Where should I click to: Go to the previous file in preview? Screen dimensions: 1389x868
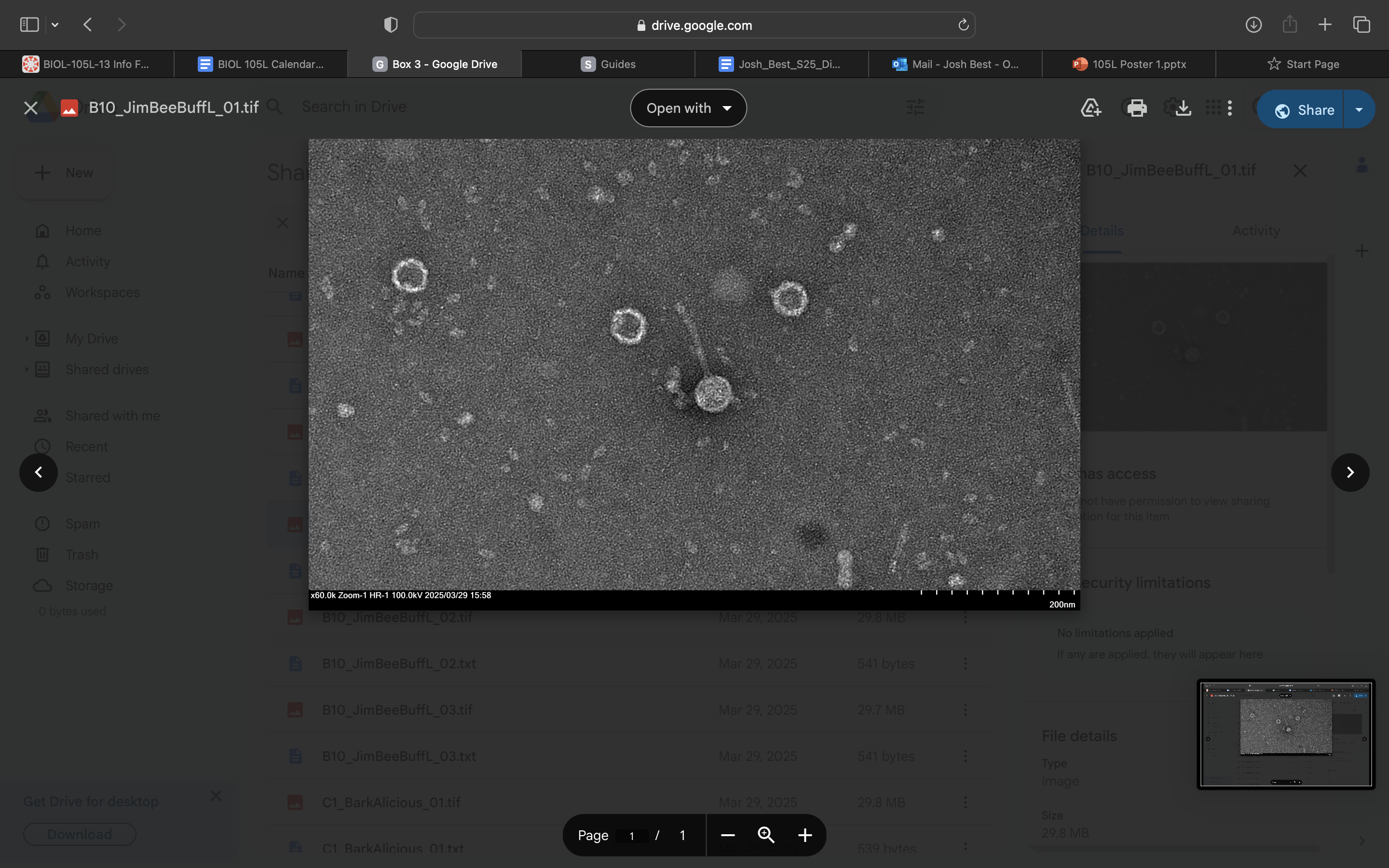pos(39,473)
